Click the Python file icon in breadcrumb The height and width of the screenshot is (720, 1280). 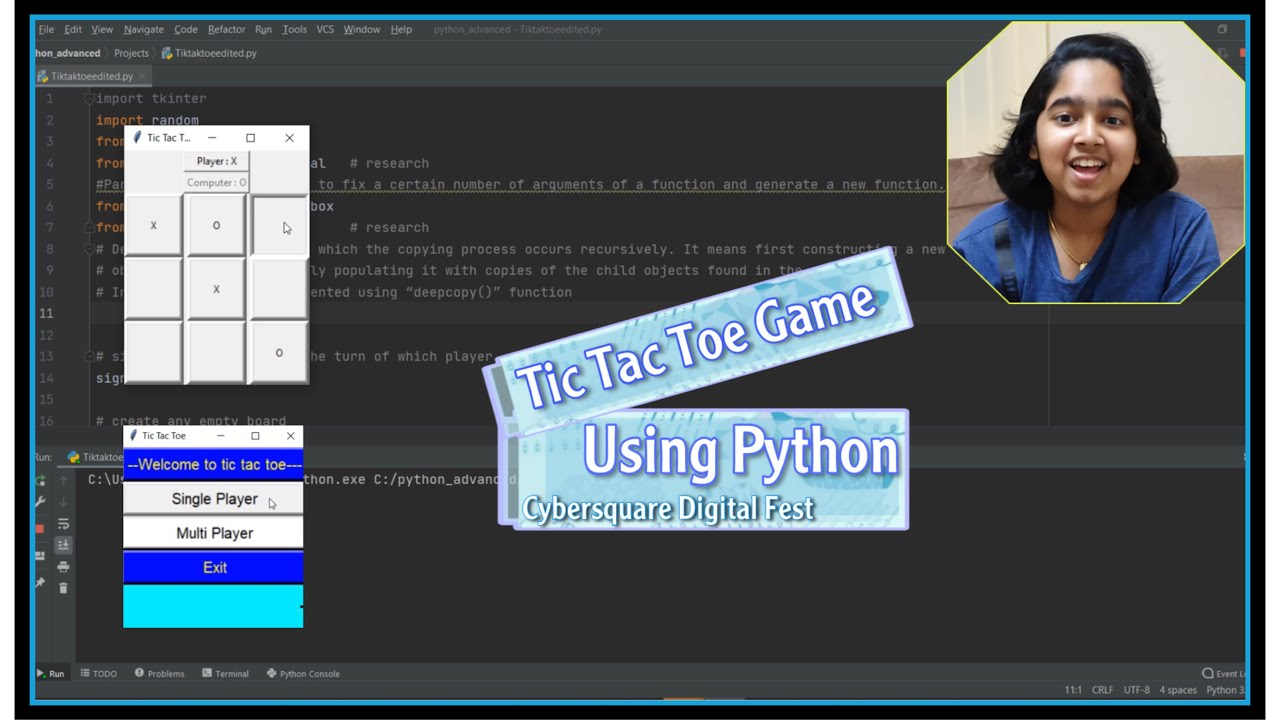[166, 53]
